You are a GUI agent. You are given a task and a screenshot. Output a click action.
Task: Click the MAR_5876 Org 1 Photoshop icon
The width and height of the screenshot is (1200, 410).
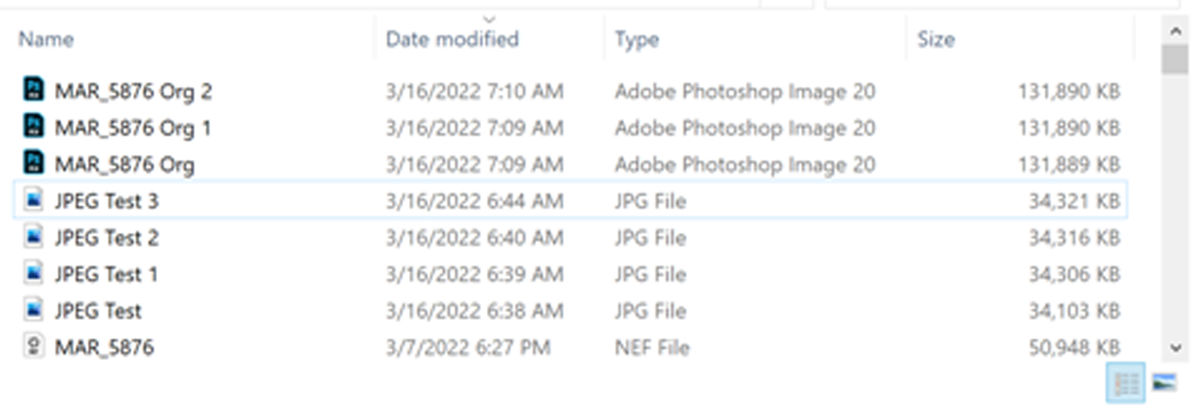(33, 127)
